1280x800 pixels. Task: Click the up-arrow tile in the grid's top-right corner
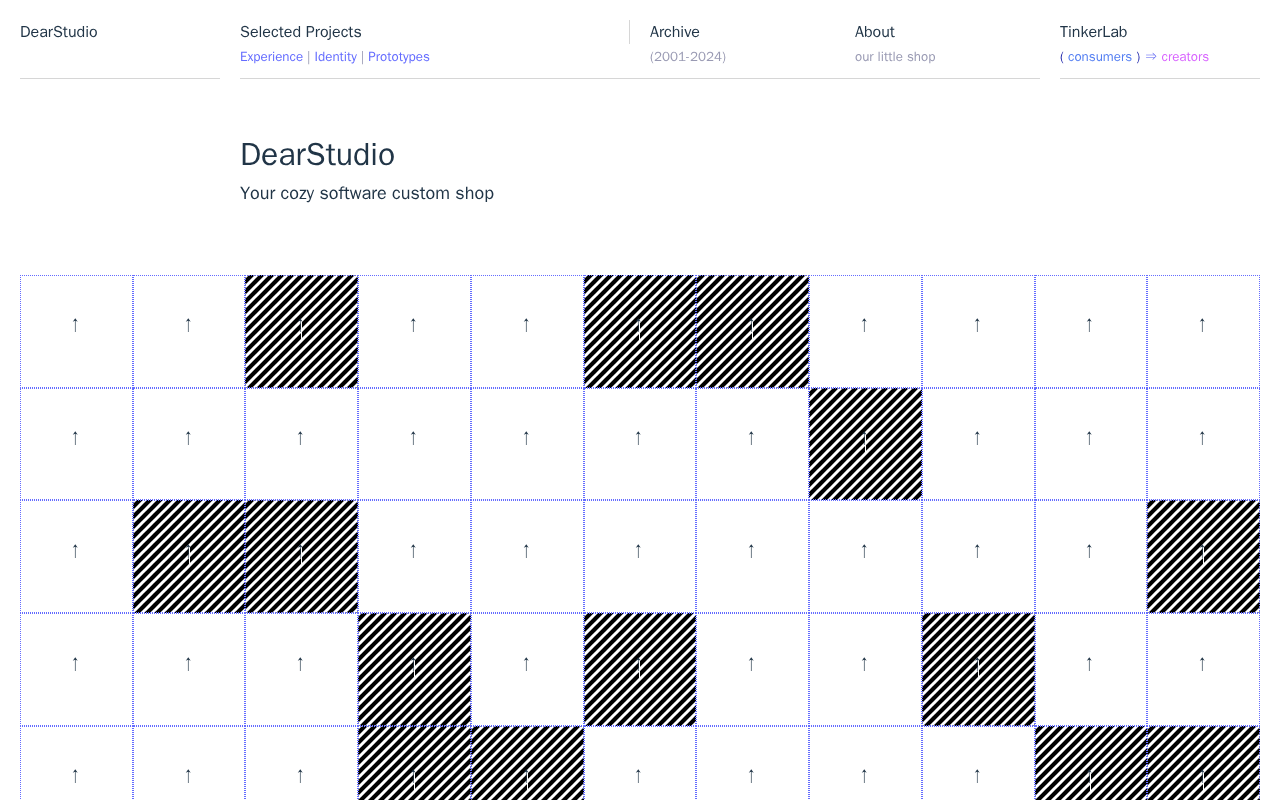(1203, 331)
